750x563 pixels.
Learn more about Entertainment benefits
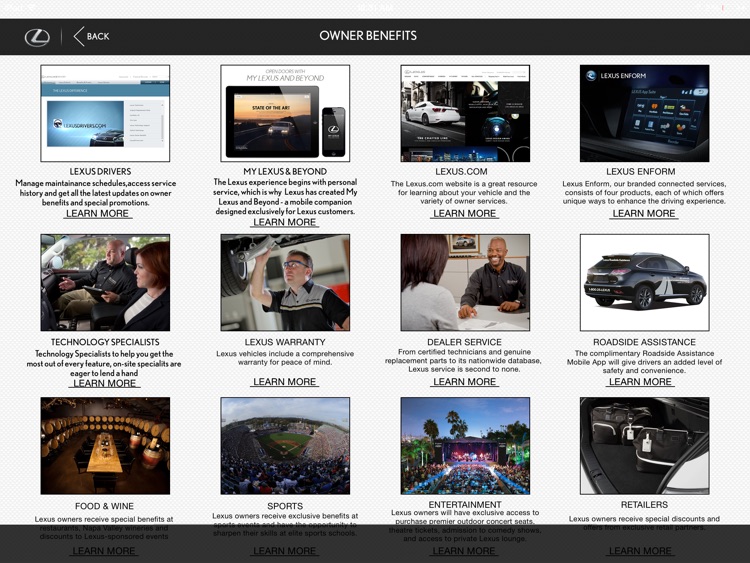(x=464, y=551)
